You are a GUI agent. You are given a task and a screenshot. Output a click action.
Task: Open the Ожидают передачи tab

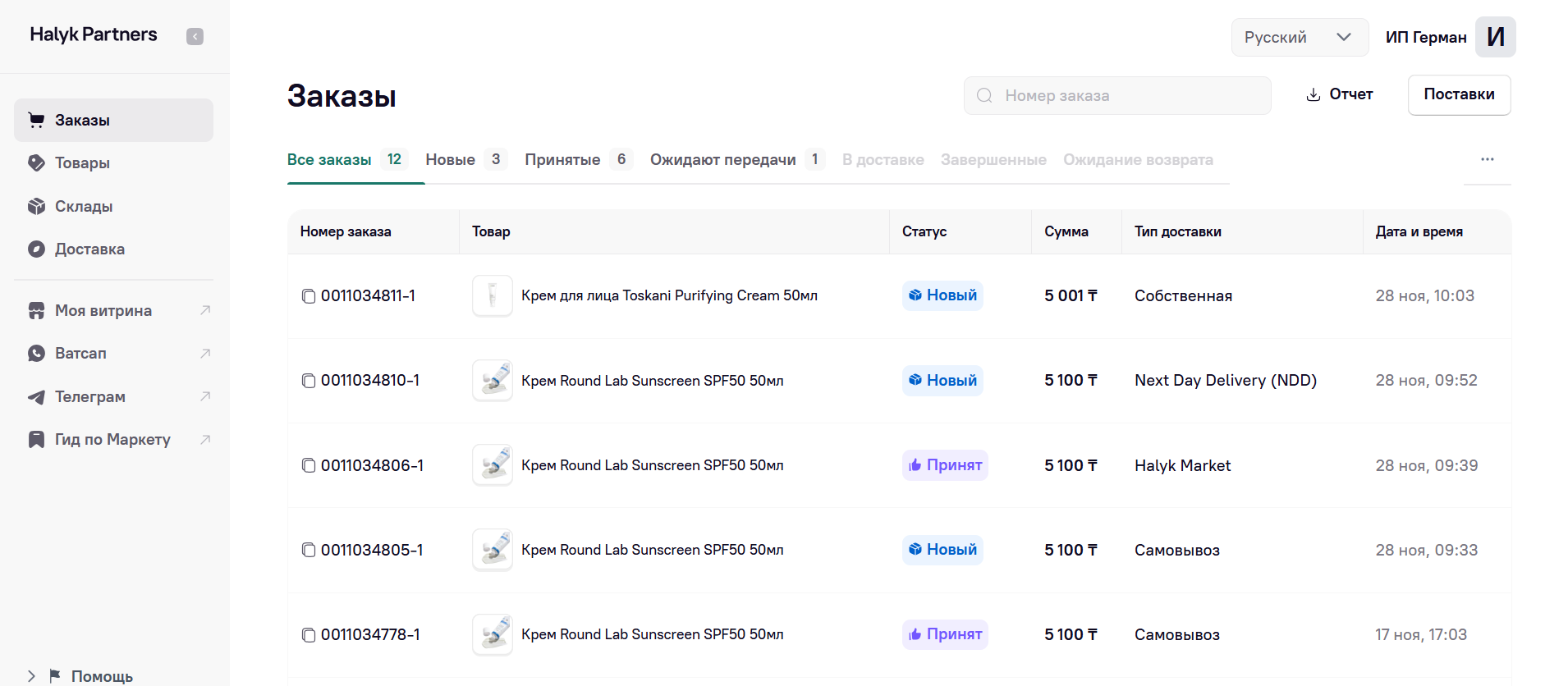722,159
